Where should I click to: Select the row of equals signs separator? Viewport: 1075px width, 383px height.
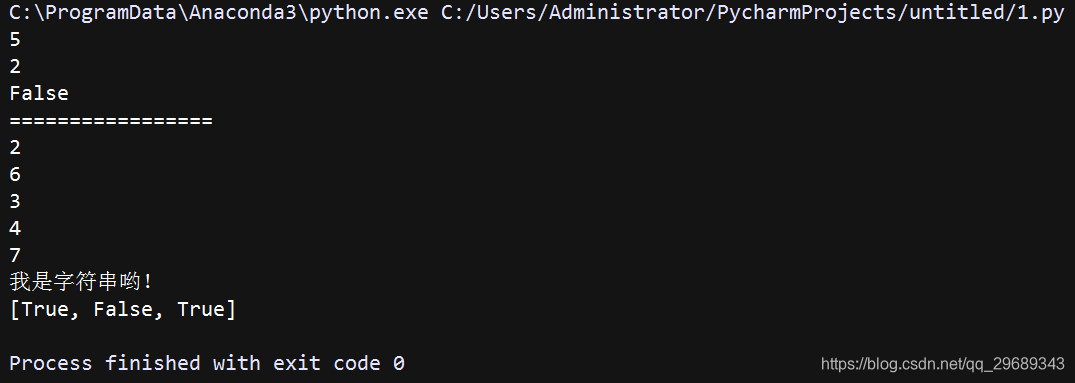click(111, 121)
